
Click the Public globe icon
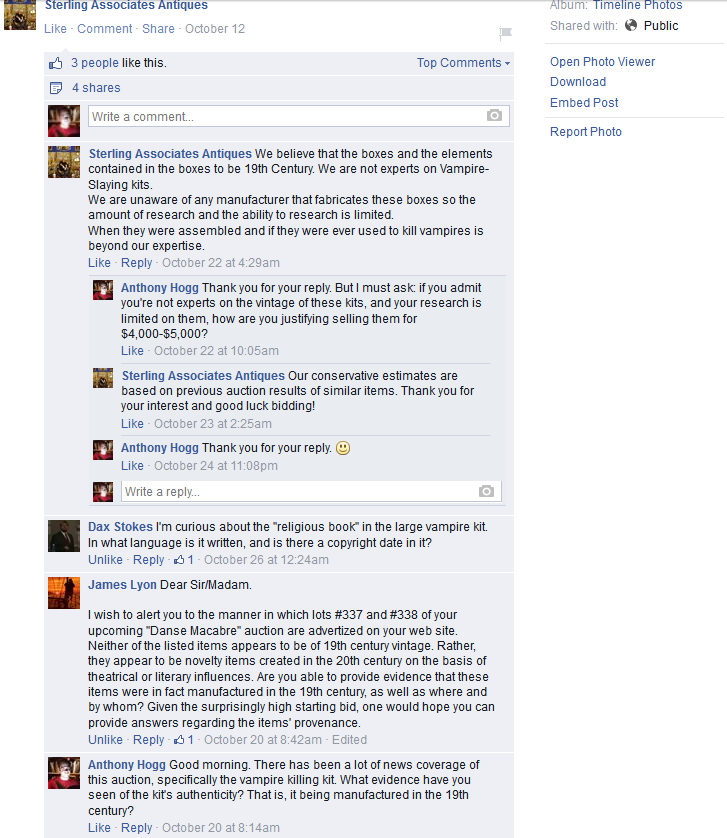tap(631, 25)
